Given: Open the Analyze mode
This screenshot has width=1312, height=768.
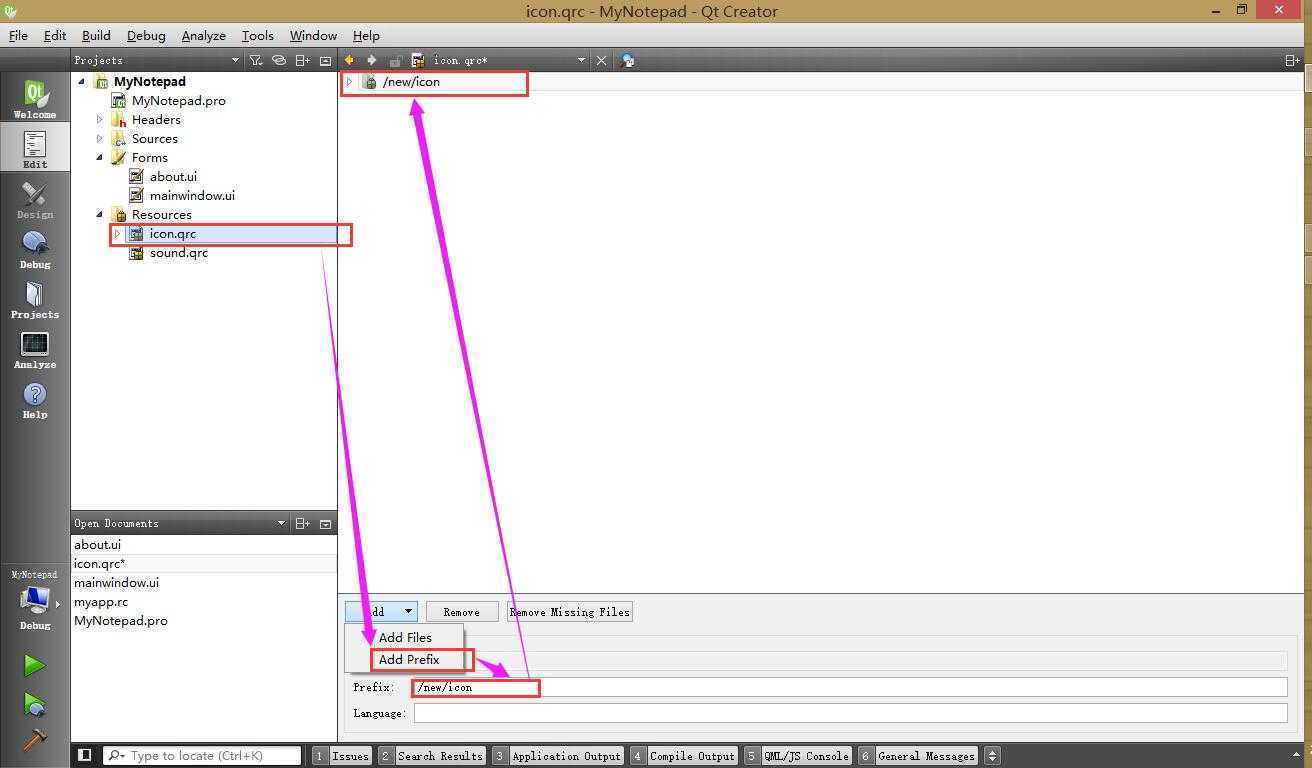Looking at the screenshot, I should pyautogui.click(x=35, y=349).
